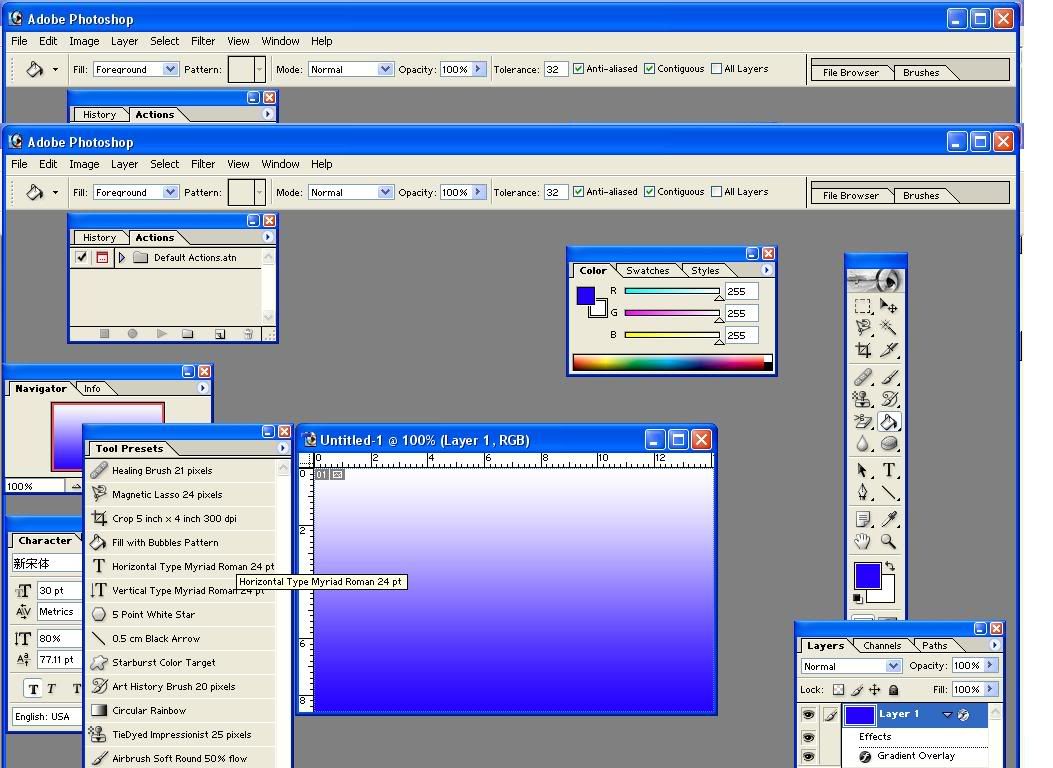
Task: Select the Clone Stamp tool
Action: (x=863, y=399)
